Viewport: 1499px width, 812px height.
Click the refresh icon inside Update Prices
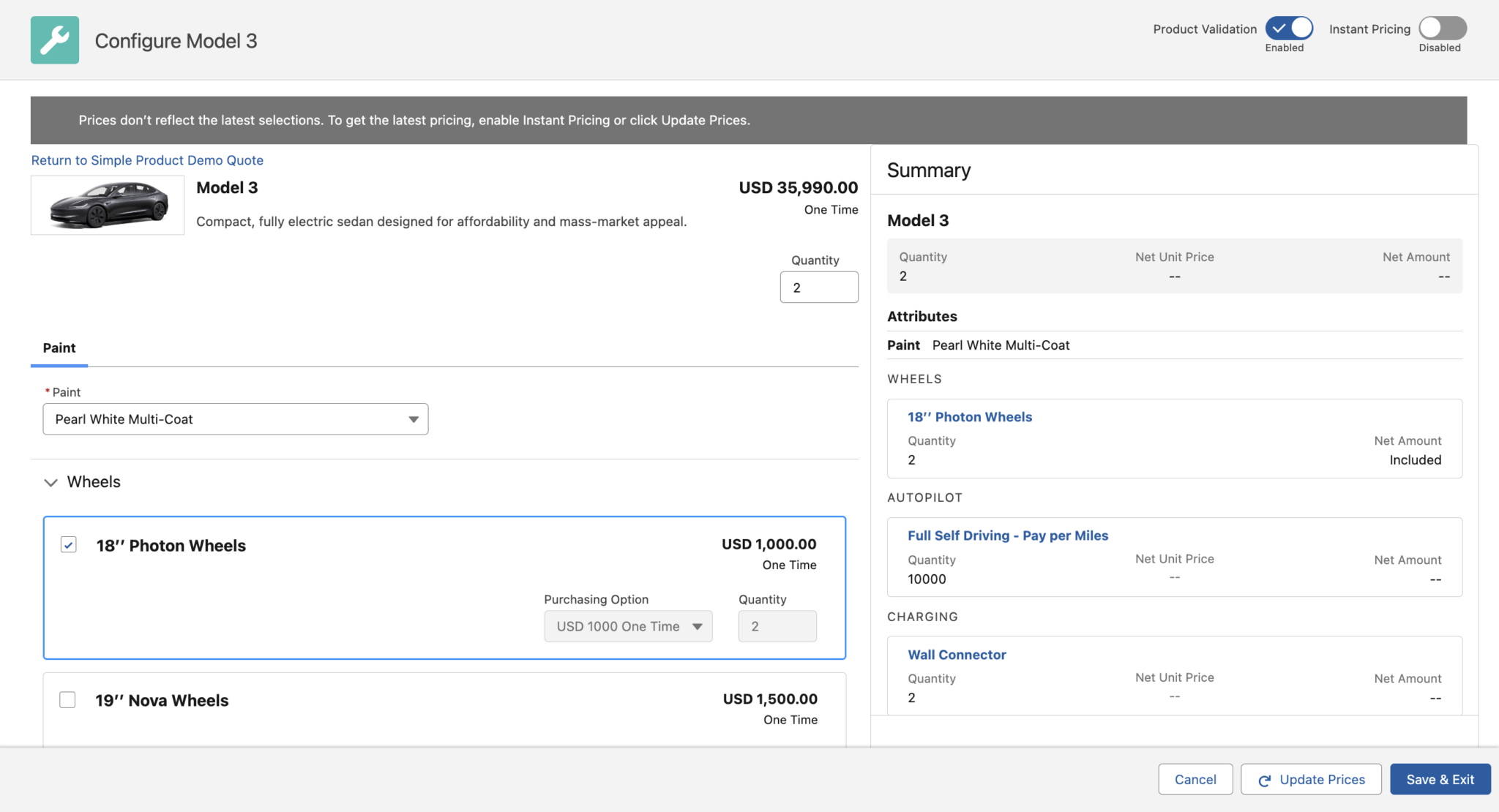1264,779
